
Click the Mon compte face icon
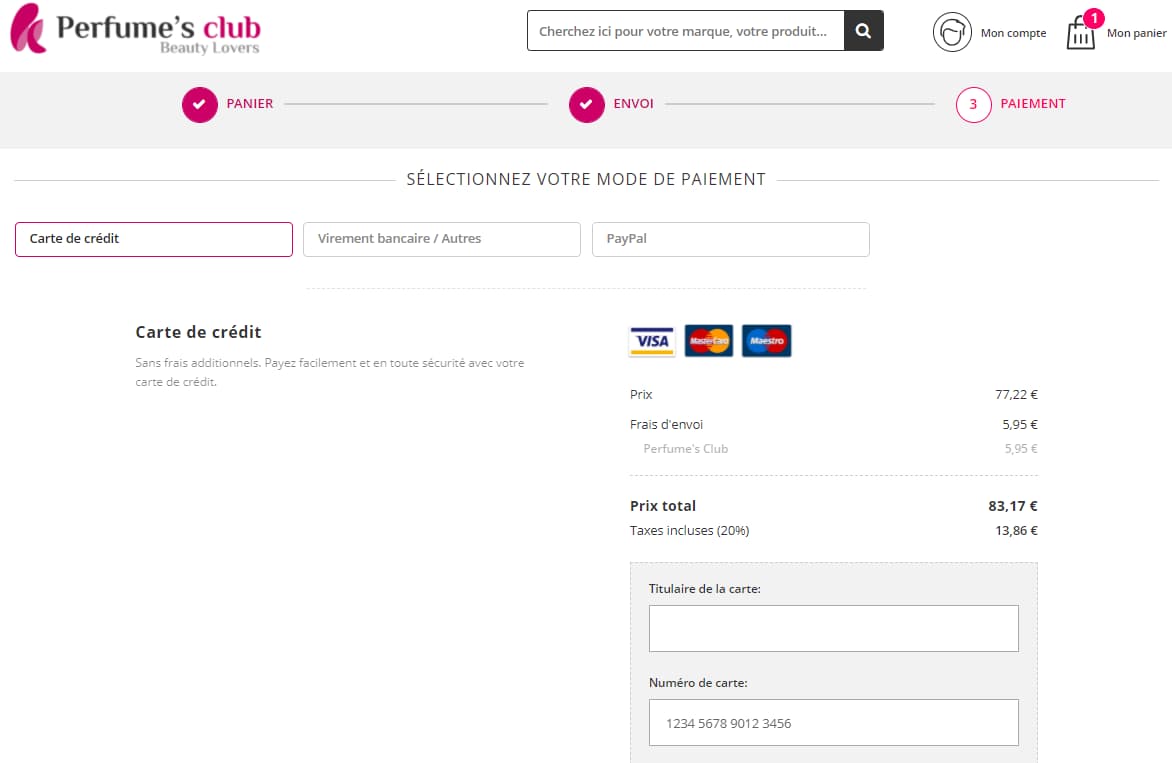tap(952, 31)
